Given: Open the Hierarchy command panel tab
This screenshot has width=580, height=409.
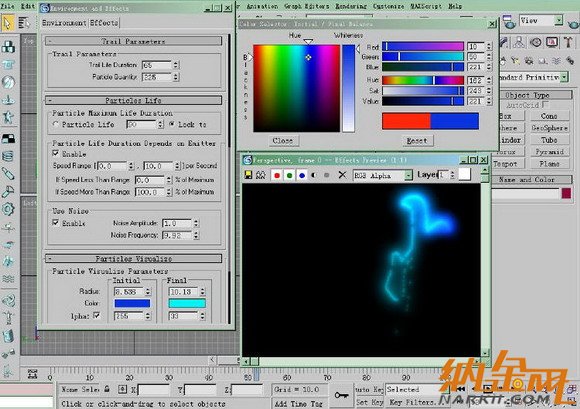Looking at the screenshot, I should 519,43.
